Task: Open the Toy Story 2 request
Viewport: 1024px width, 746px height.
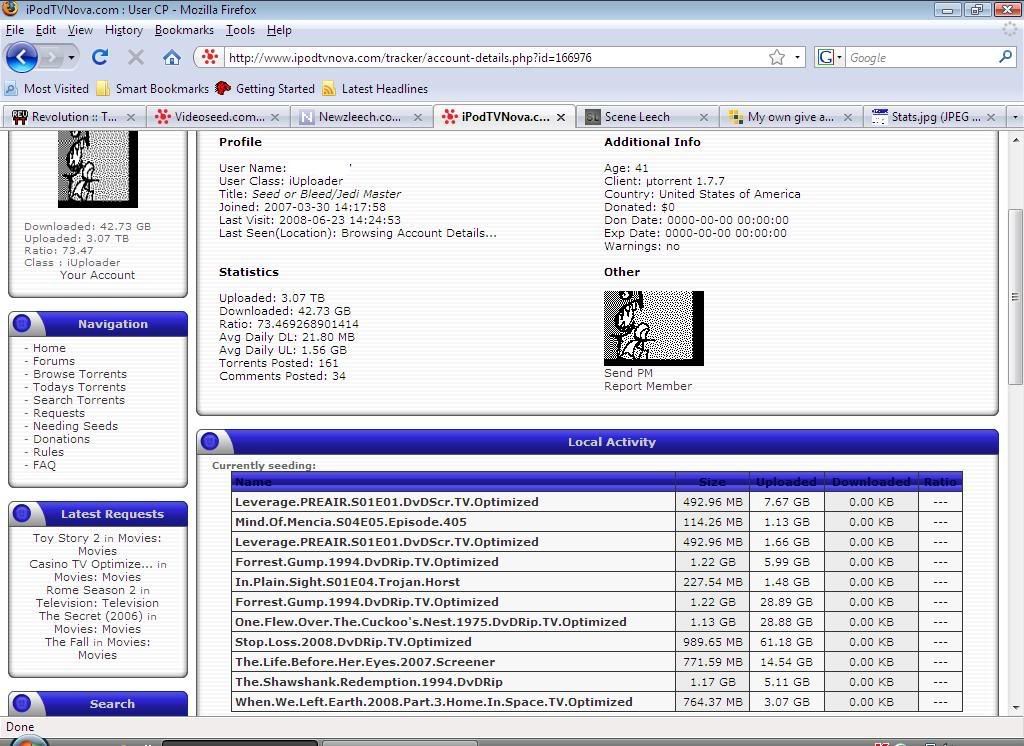Action: 66,538
